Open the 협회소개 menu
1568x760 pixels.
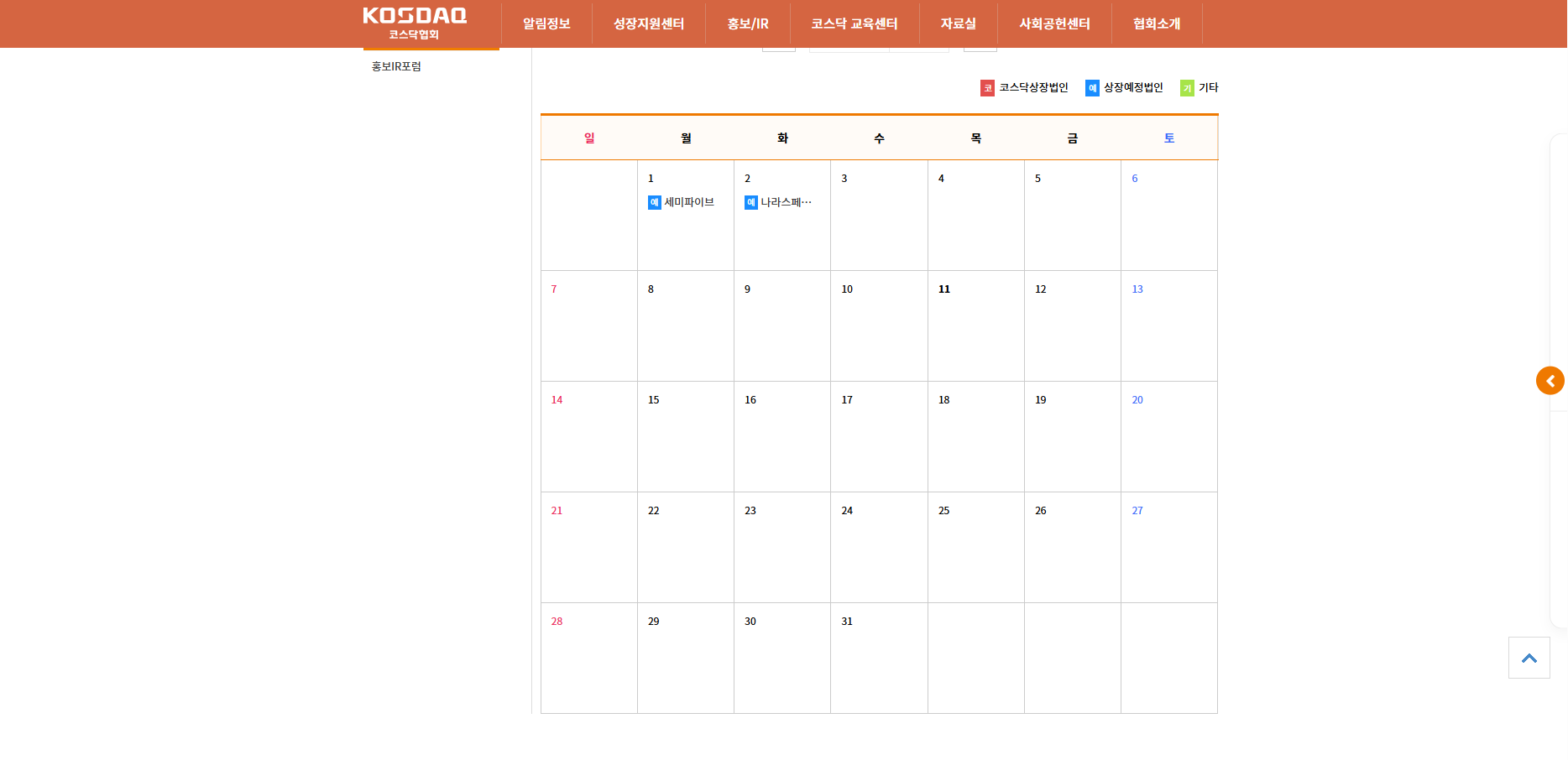1157,23
